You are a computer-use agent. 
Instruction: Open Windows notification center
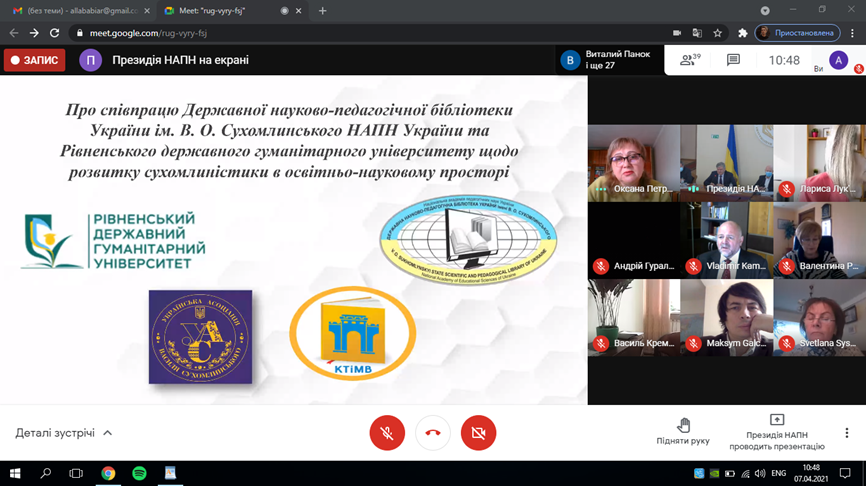[845, 473]
